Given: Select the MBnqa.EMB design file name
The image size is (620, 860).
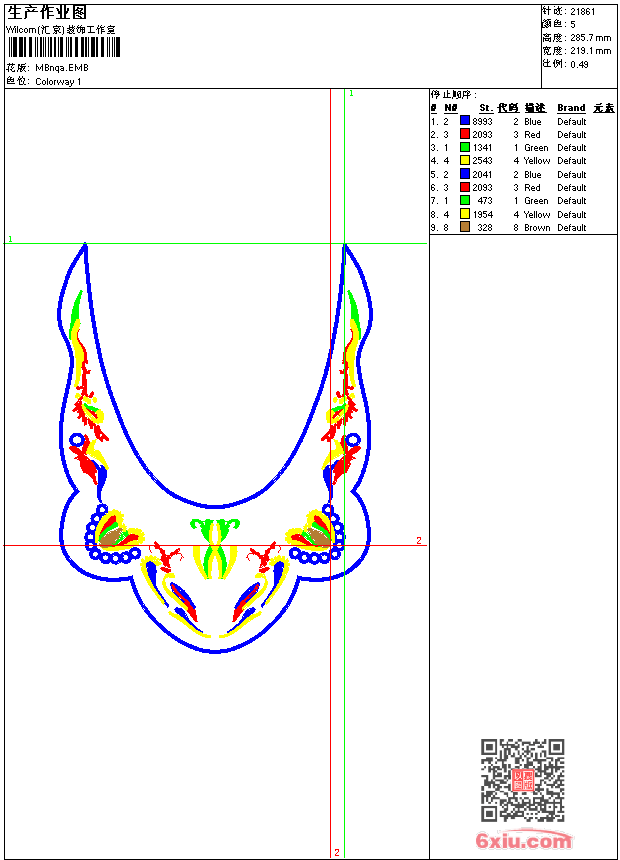Looking at the screenshot, I should [62, 68].
